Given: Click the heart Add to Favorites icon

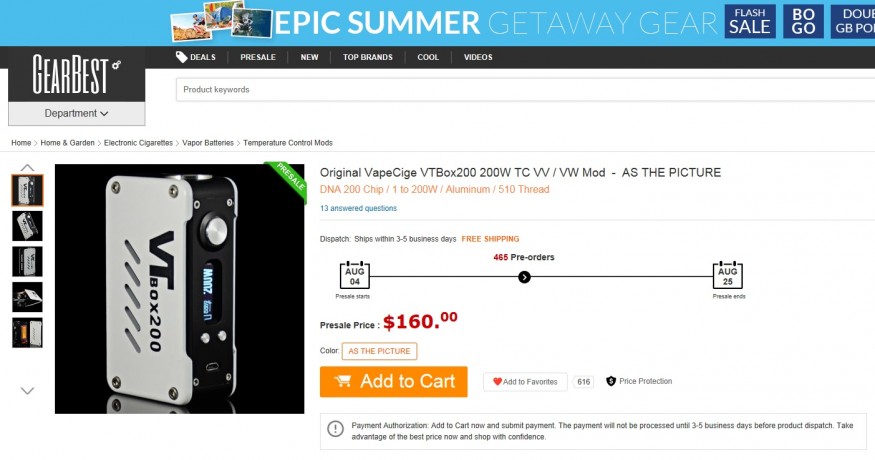Looking at the screenshot, I should [x=497, y=382].
